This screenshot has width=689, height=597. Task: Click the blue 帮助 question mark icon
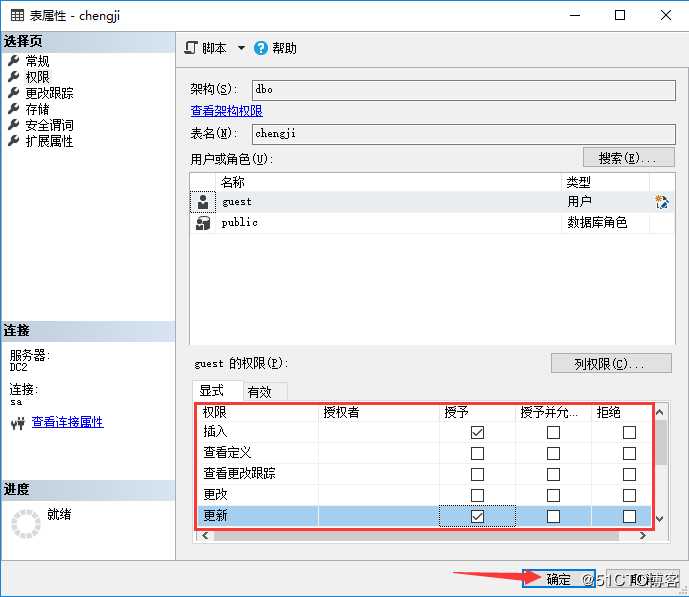[261, 48]
